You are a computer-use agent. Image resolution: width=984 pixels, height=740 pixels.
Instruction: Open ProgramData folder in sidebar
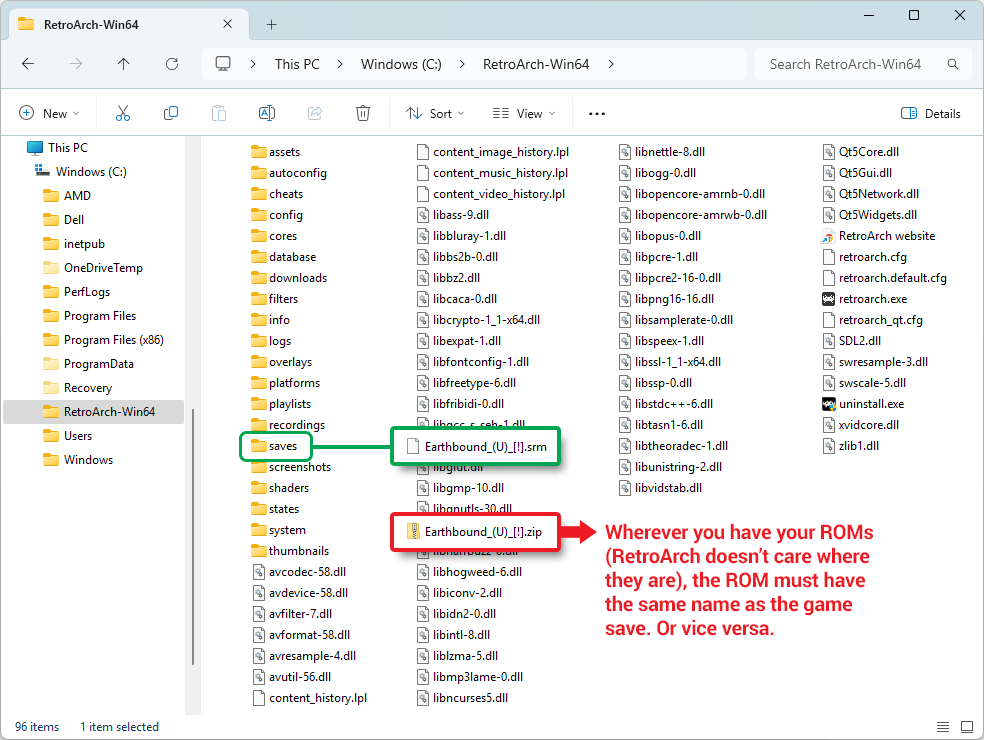(88, 363)
